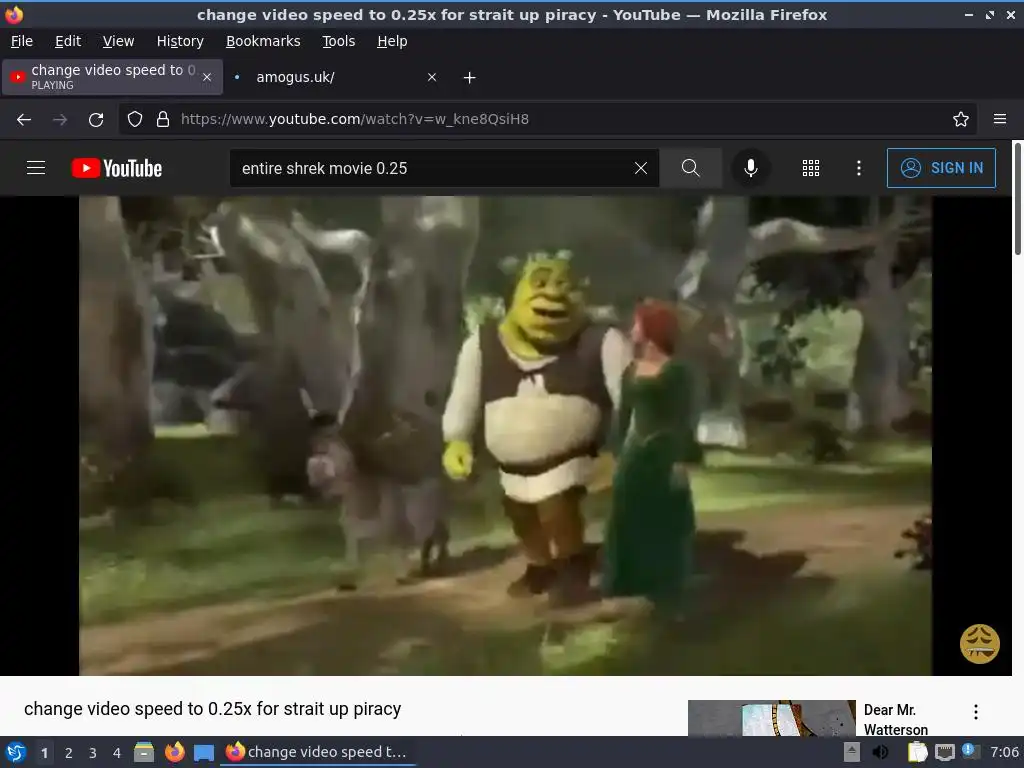Screen dimensions: 1024x768
Task: Open YouTube settings three-dot menu
Action: point(859,168)
